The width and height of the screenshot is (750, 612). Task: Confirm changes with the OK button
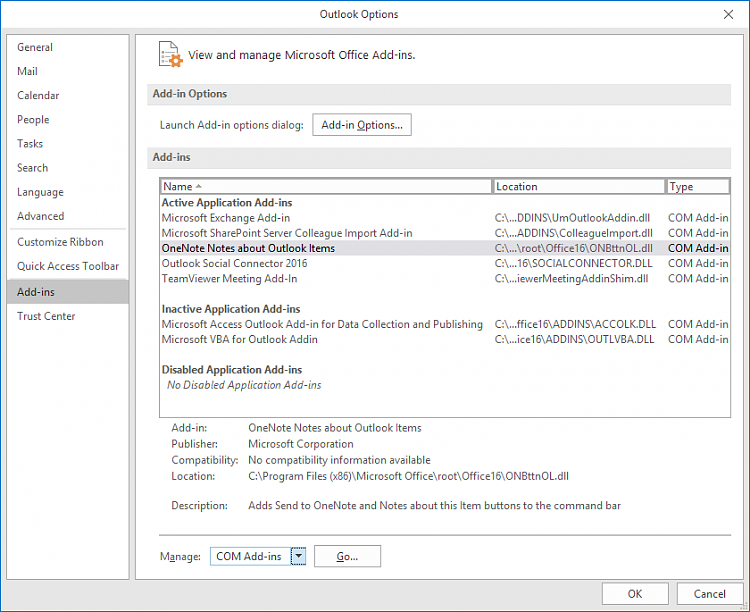(x=634, y=593)
